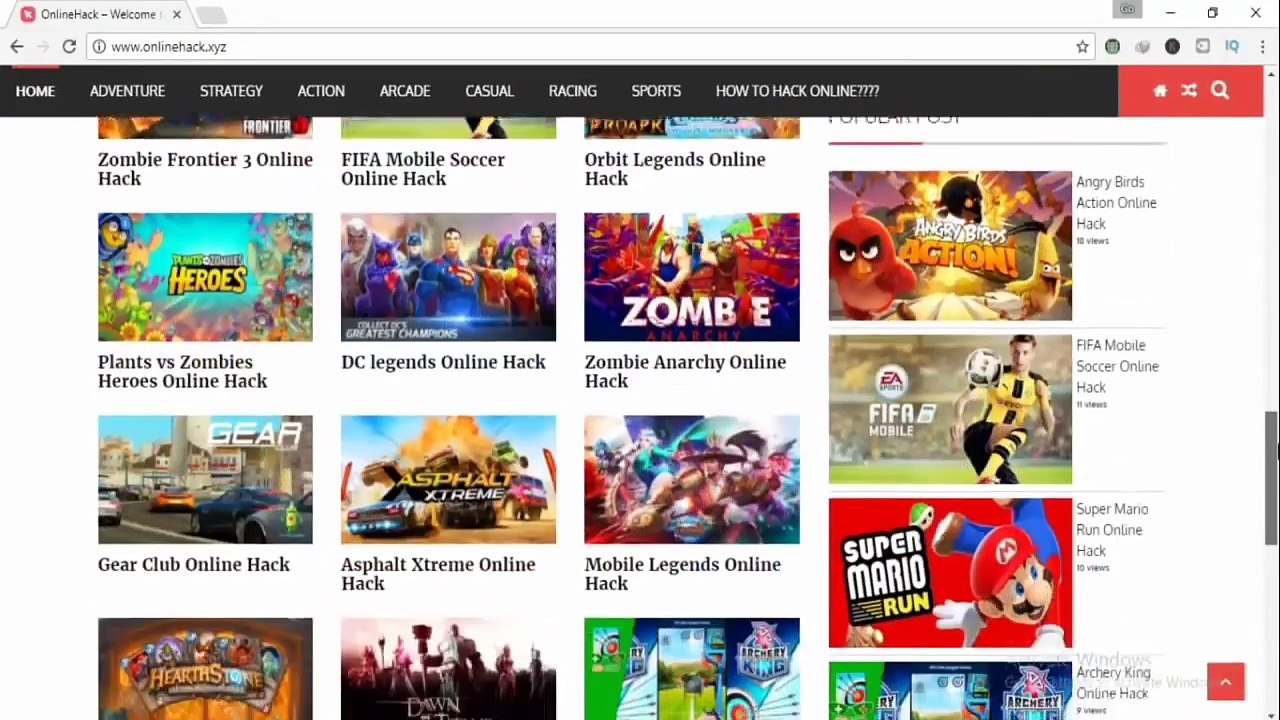Viewport: 1280px width, 720px height.
Task: Open Archery King Online Hack sidebar link
Action: [x=1112, y=683]
